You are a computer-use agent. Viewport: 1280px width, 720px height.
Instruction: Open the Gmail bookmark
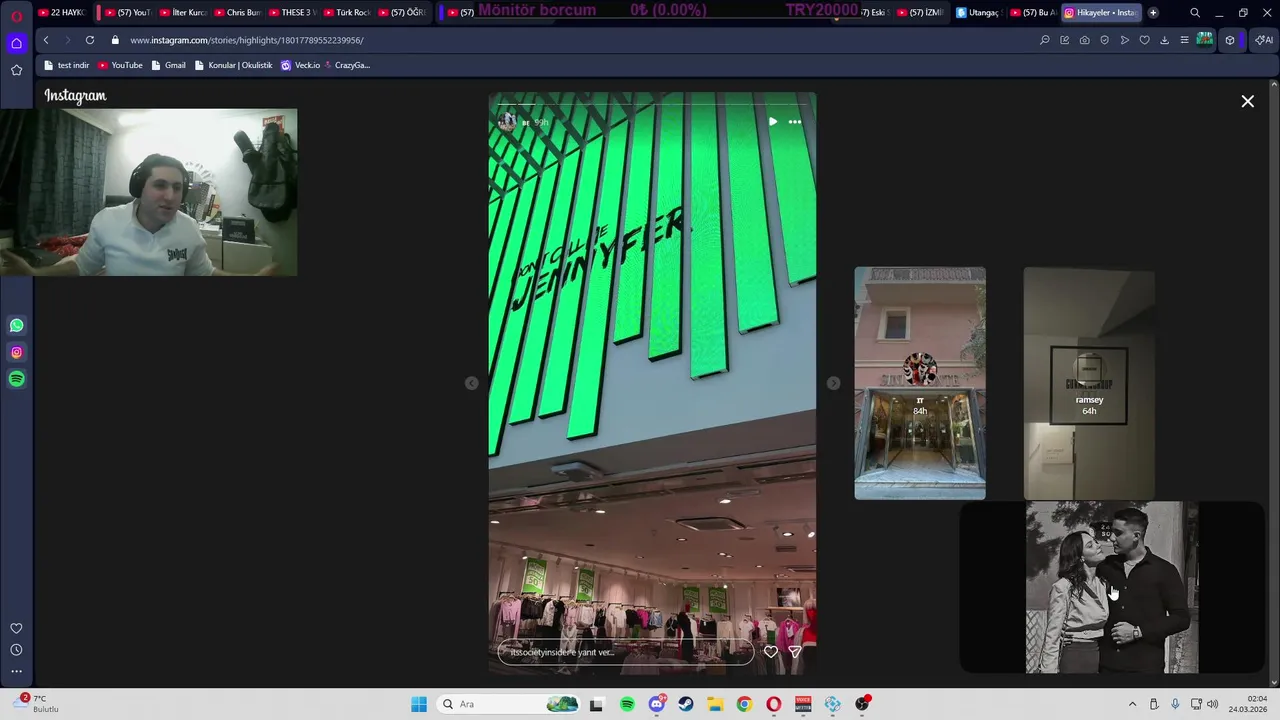pyautogui.click(x=168, y=65)
